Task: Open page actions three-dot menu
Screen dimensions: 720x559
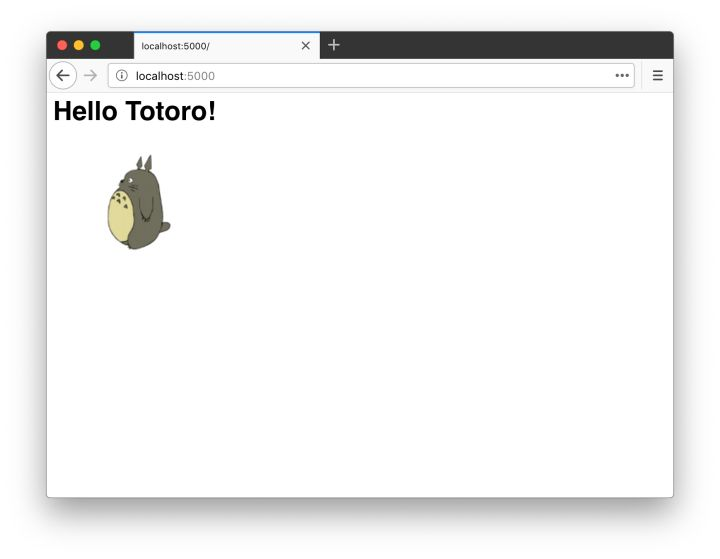Action: click(622, 76)
